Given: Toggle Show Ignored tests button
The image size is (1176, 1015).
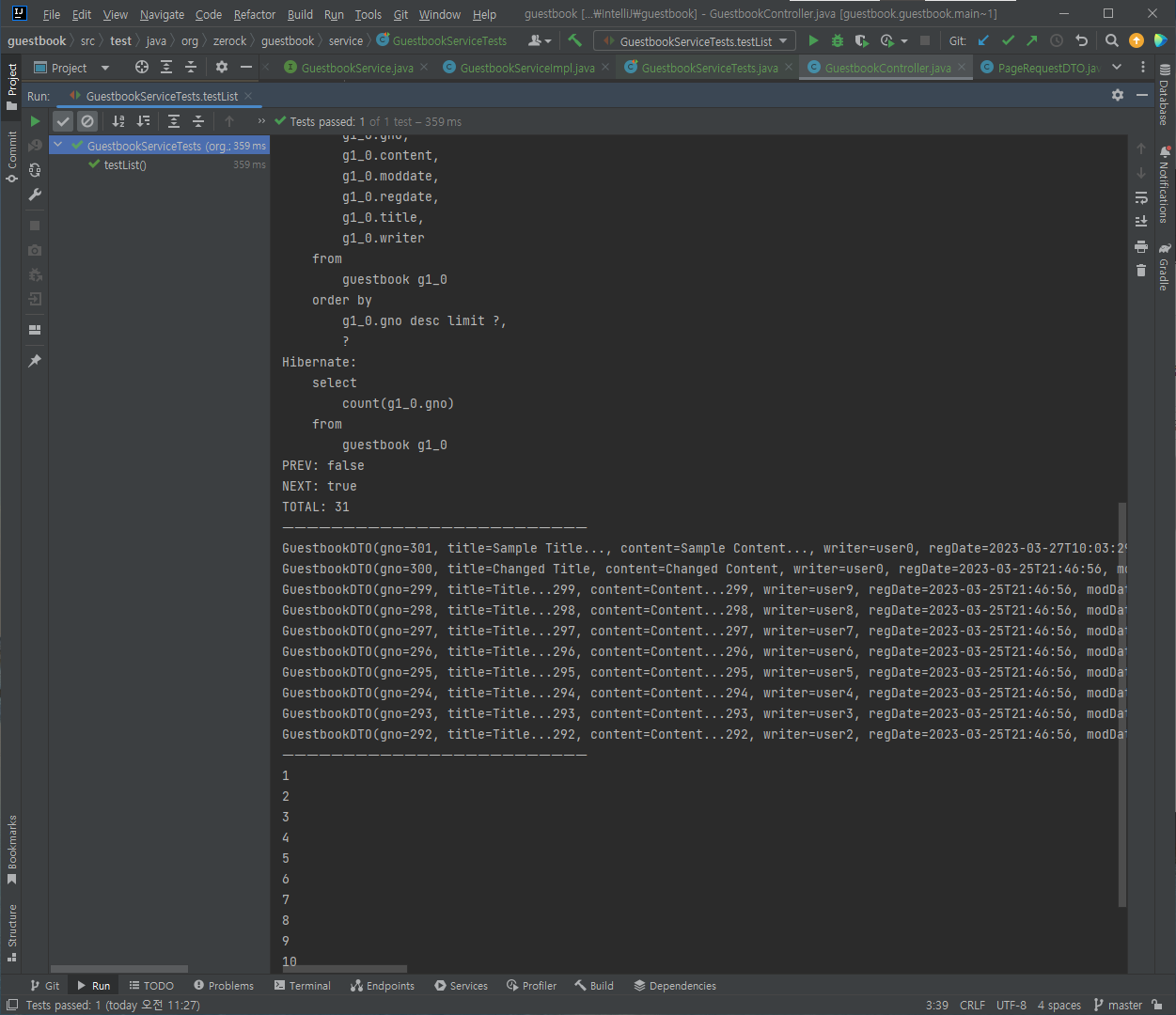Looking at the screenshot, I should tap(87, 121).
